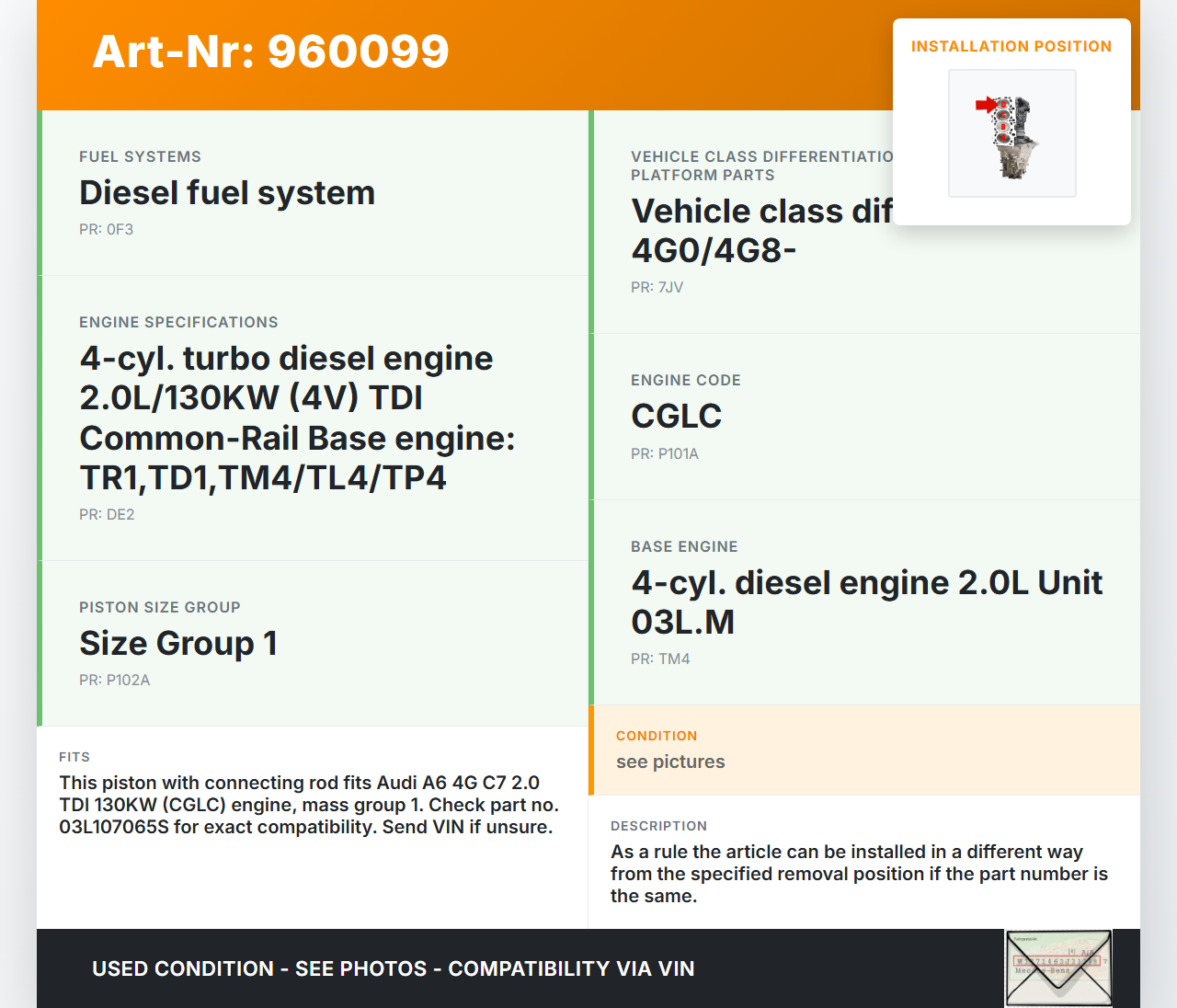The image size is (1177, 1008).
Task: Click the INSTALLATION POSITION title
Action: tap(1011, 46)
